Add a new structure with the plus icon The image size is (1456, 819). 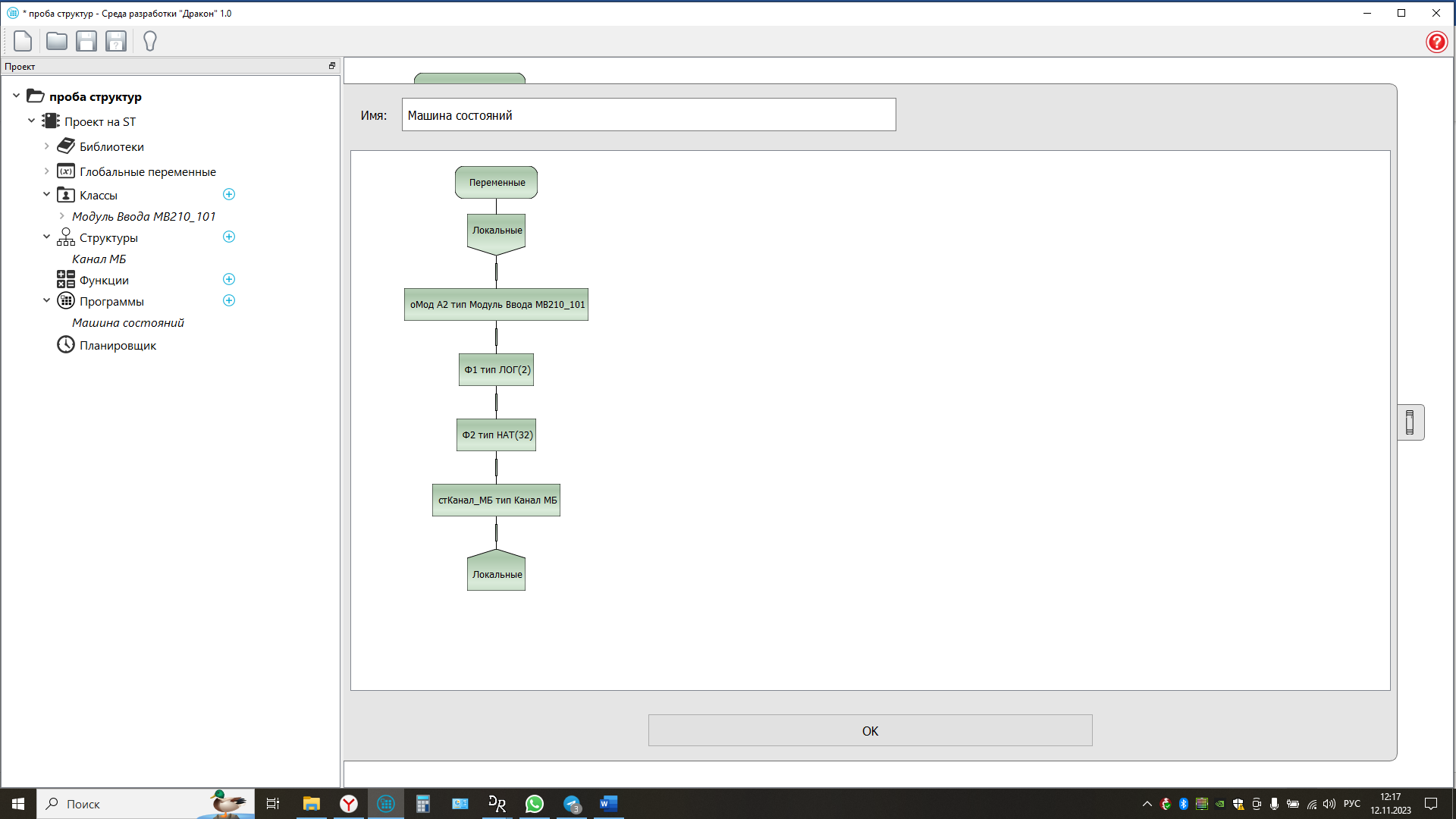tap(229, 237)
